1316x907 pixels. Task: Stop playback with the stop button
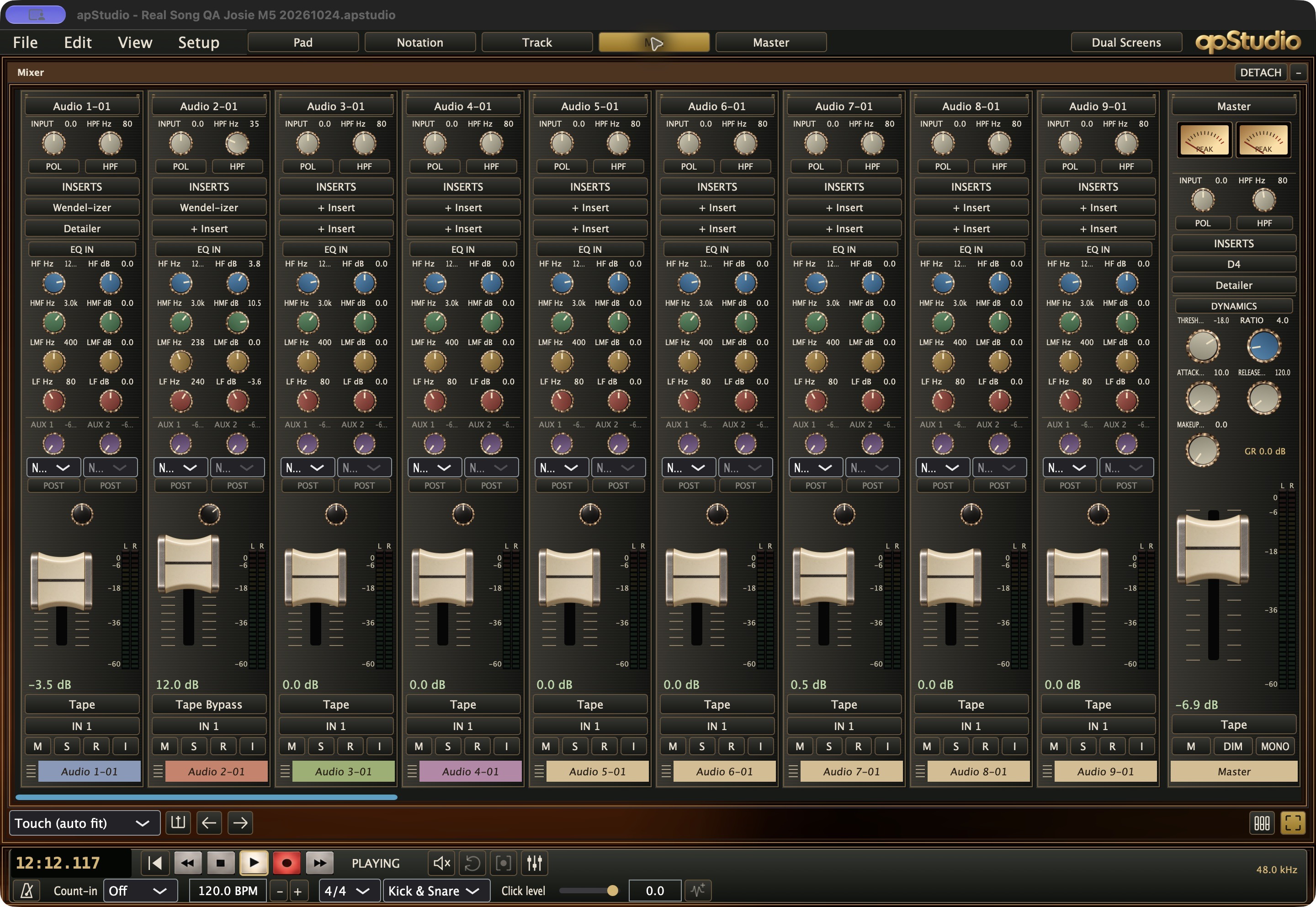pyautogui.click(x=220, y=863)
